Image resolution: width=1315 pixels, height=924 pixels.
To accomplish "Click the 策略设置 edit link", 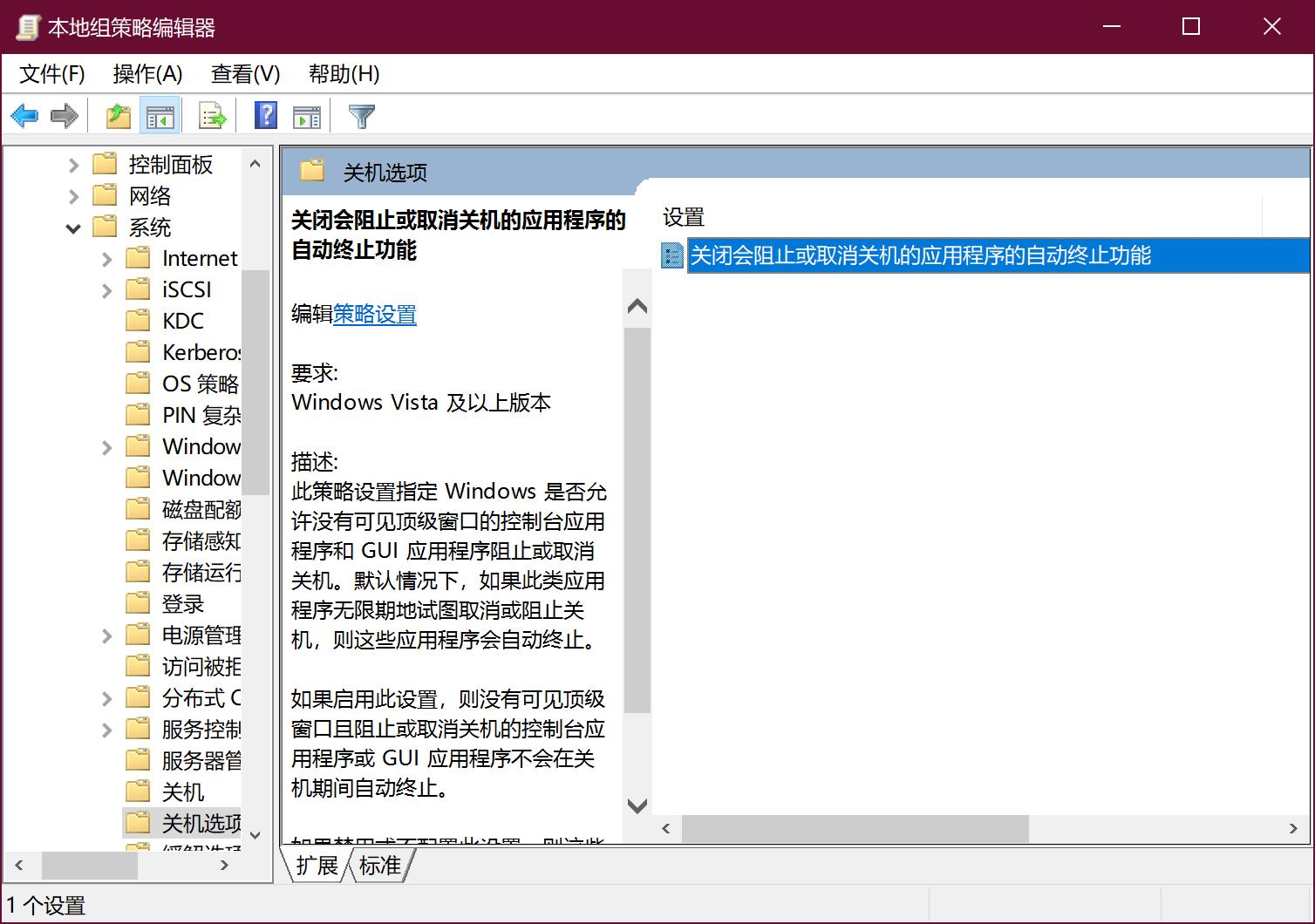I will pyautogui.click(x=375, y=315).
